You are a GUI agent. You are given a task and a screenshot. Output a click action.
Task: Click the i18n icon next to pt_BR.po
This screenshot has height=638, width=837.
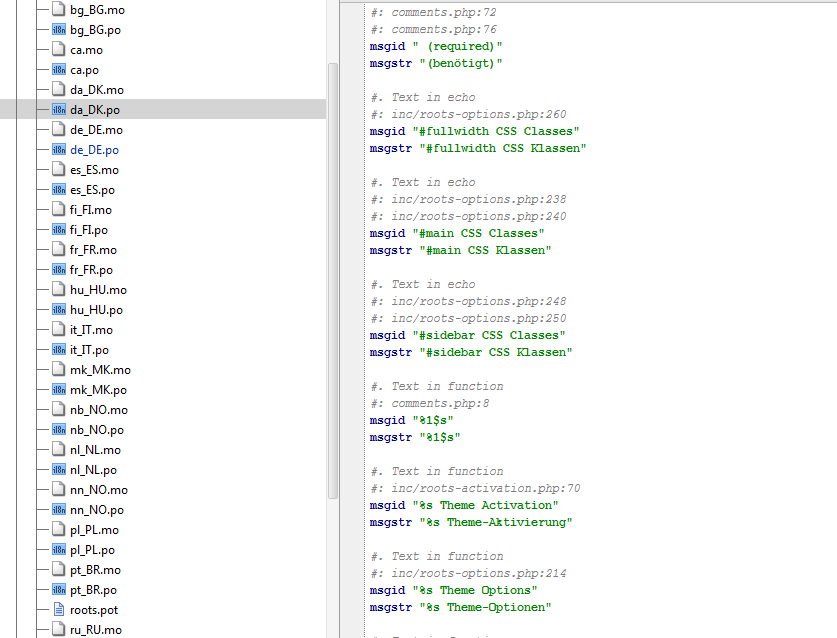point(58,590)
